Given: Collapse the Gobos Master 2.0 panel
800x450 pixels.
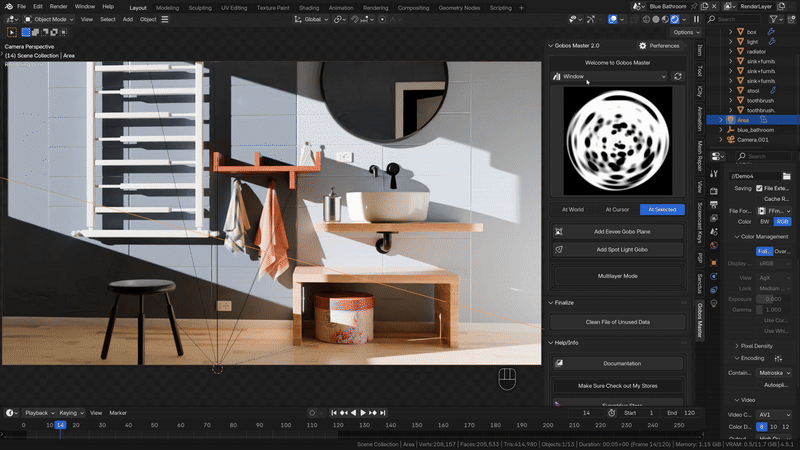Looking at the screenshot, I should point(551,46).
